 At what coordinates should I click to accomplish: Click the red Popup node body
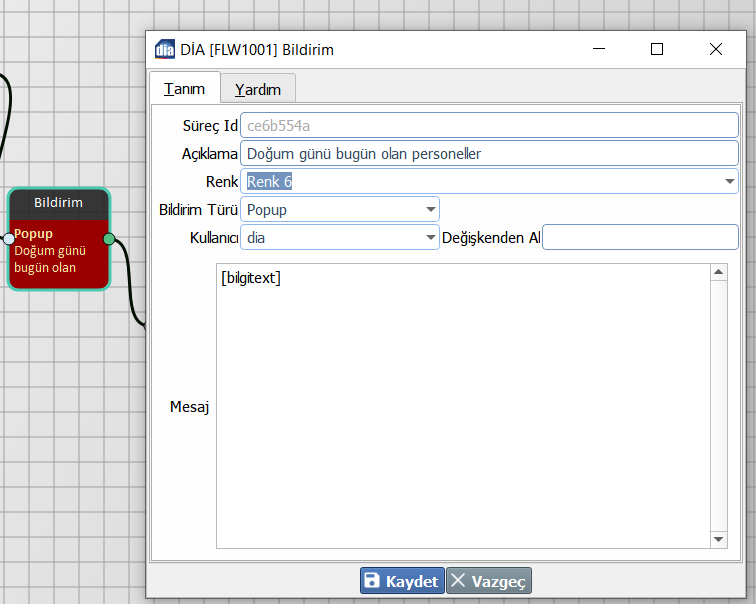58,254
